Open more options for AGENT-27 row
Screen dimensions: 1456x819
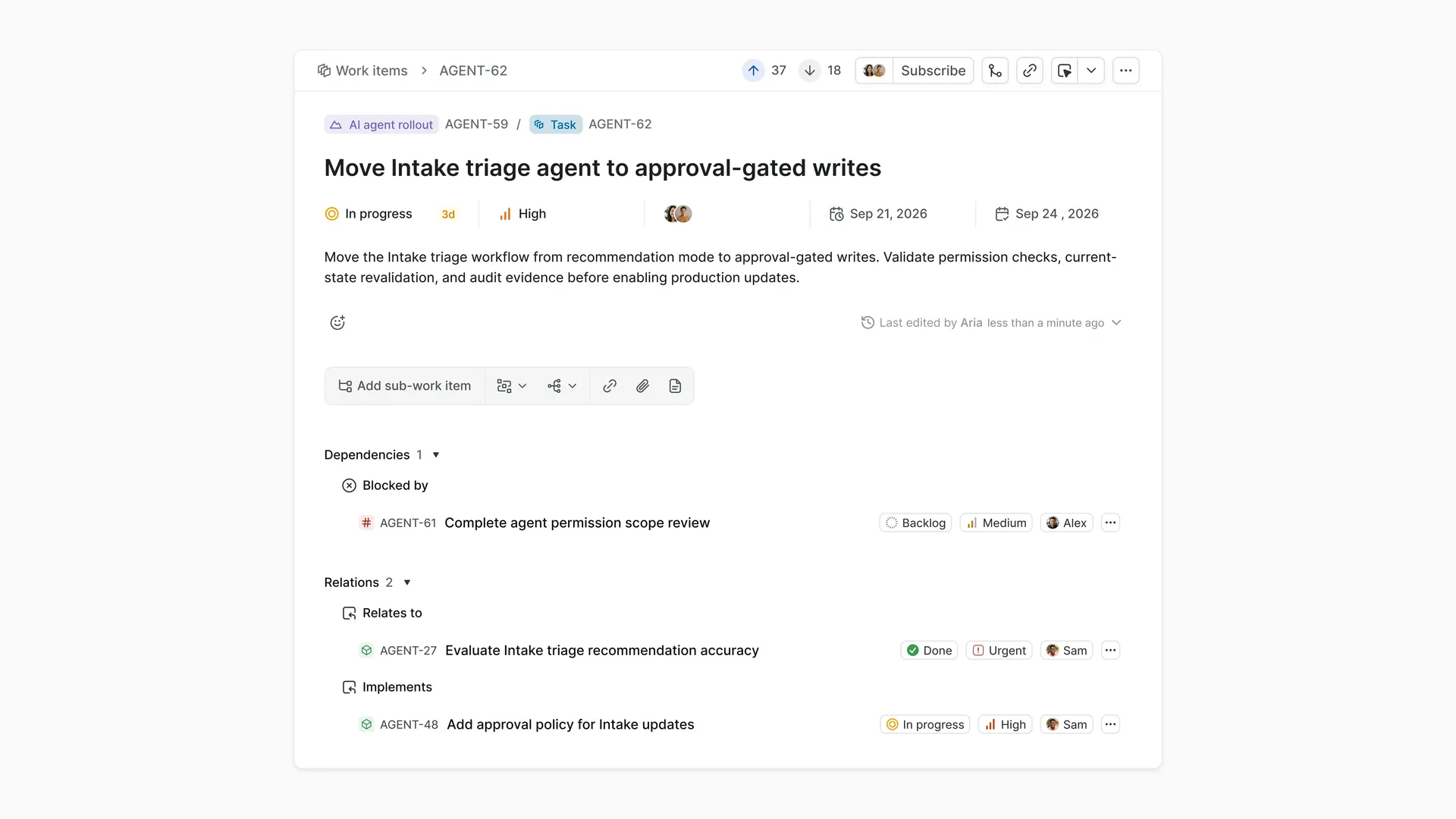coord(1110,651)
